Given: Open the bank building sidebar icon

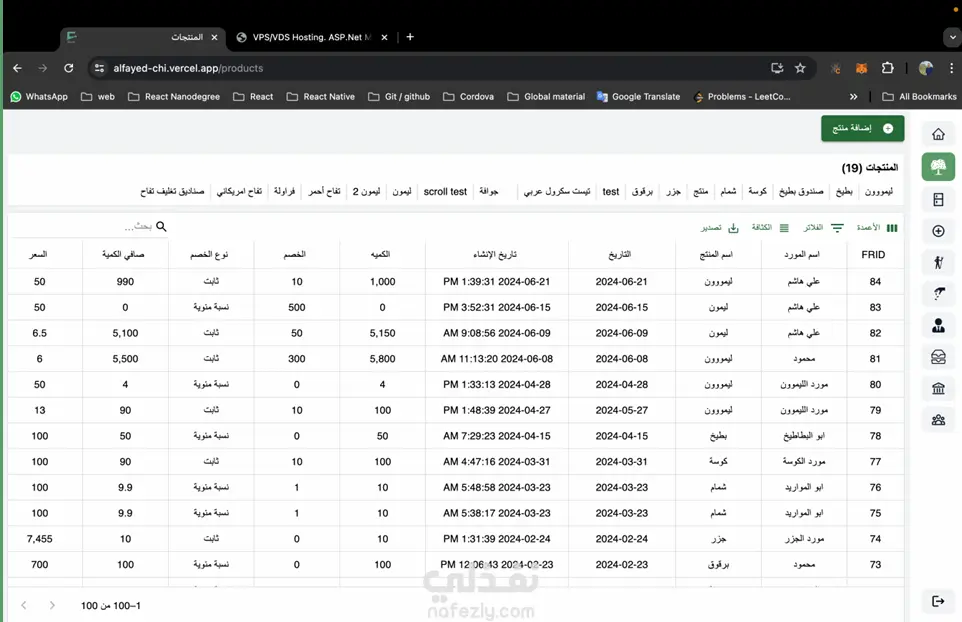Looking at the screenshot, I should pyautogui.click(x=938, y=388).
